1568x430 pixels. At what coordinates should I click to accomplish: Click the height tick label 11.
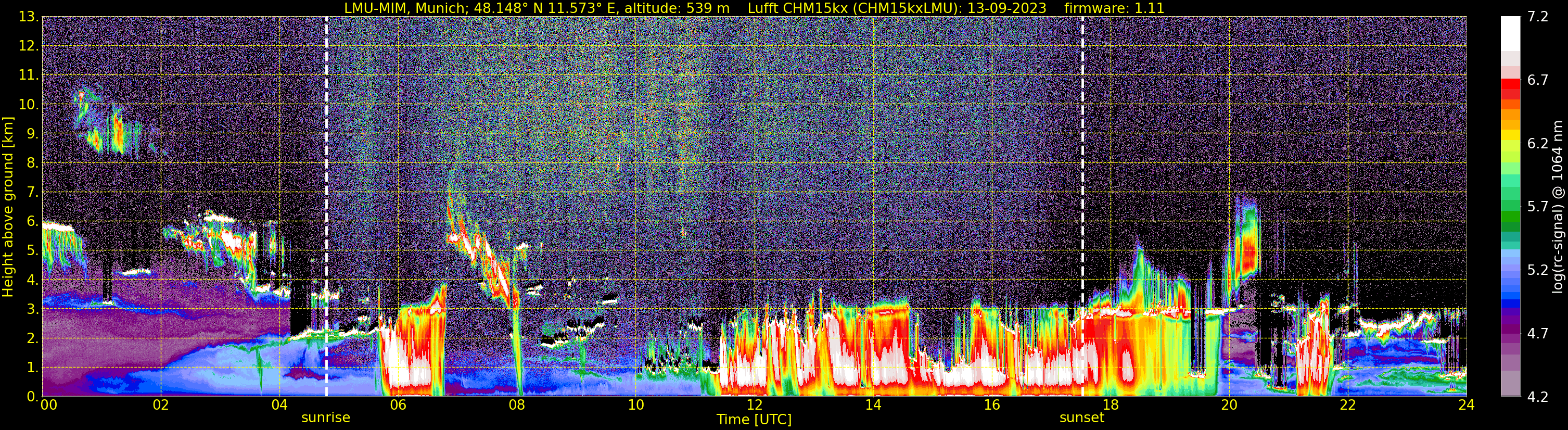click(28, 75)
